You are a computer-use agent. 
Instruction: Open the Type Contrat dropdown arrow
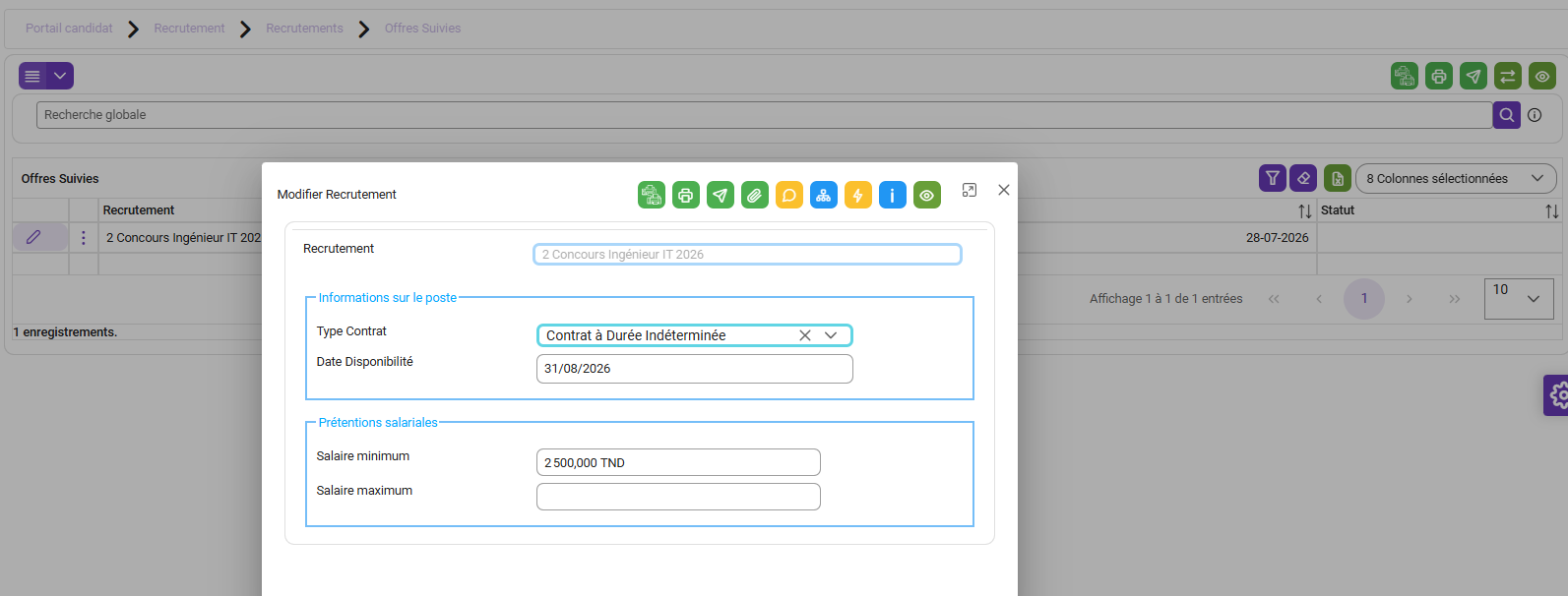[x=831, y=335]
